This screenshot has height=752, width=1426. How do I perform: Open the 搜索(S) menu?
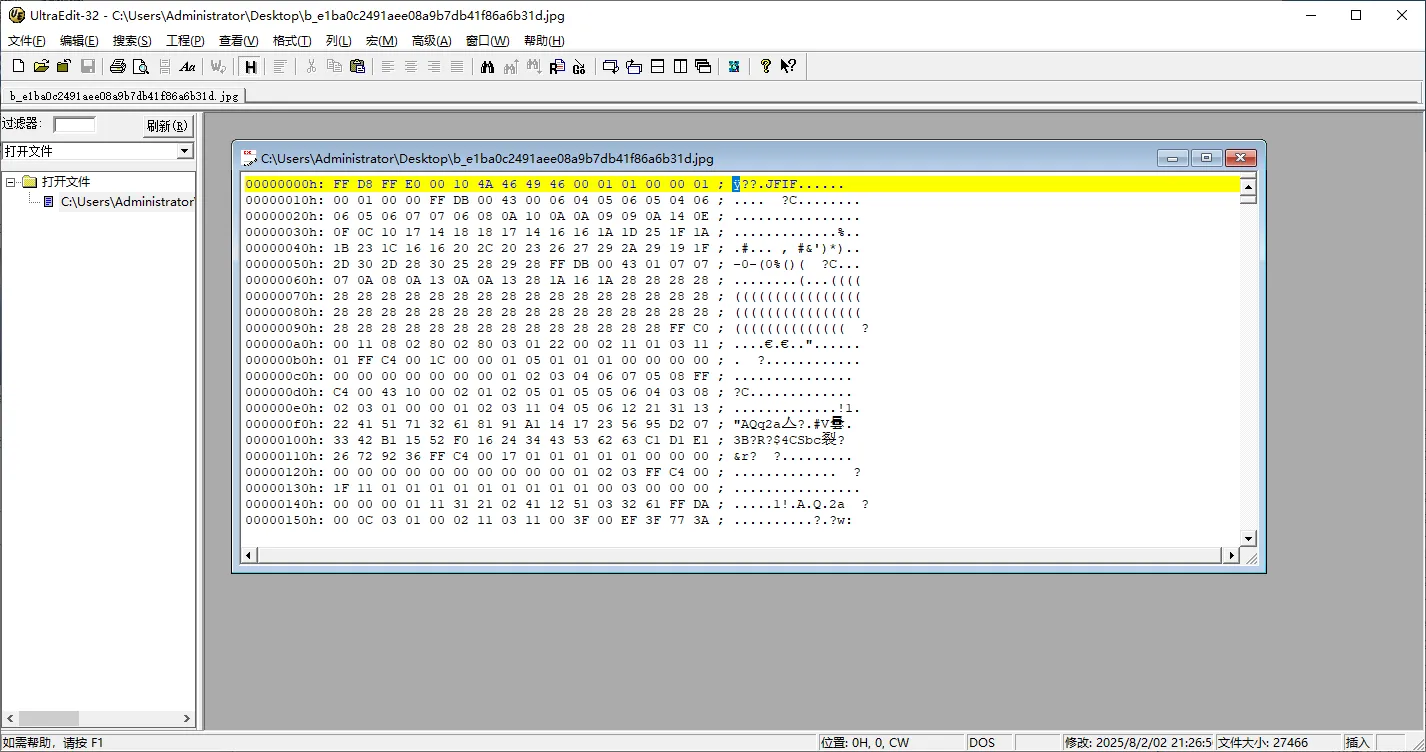132,41
